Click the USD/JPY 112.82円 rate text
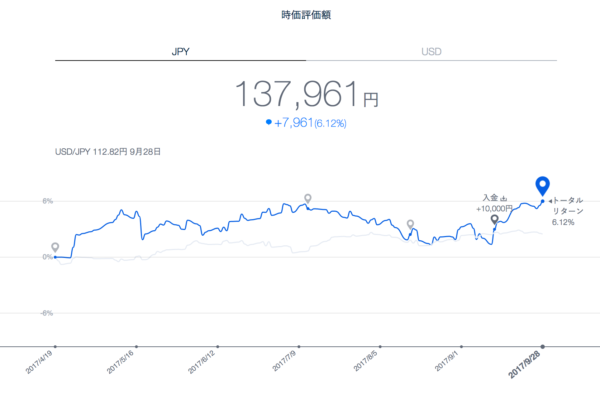This screenshot has height=394, width=600. tap(91, 152)
